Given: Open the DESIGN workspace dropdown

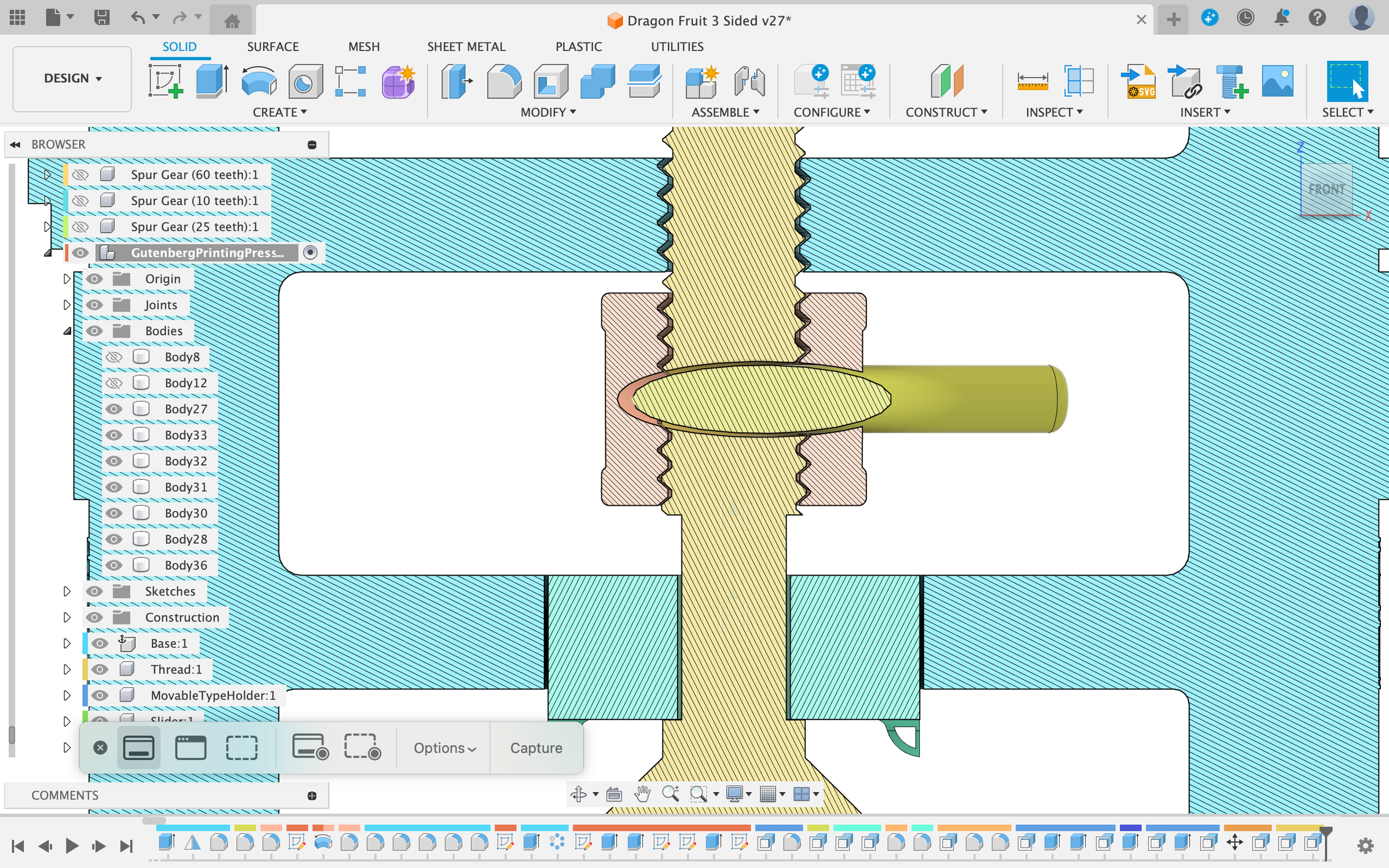Looking at the screenshot, I should click(x=72, y=78).
